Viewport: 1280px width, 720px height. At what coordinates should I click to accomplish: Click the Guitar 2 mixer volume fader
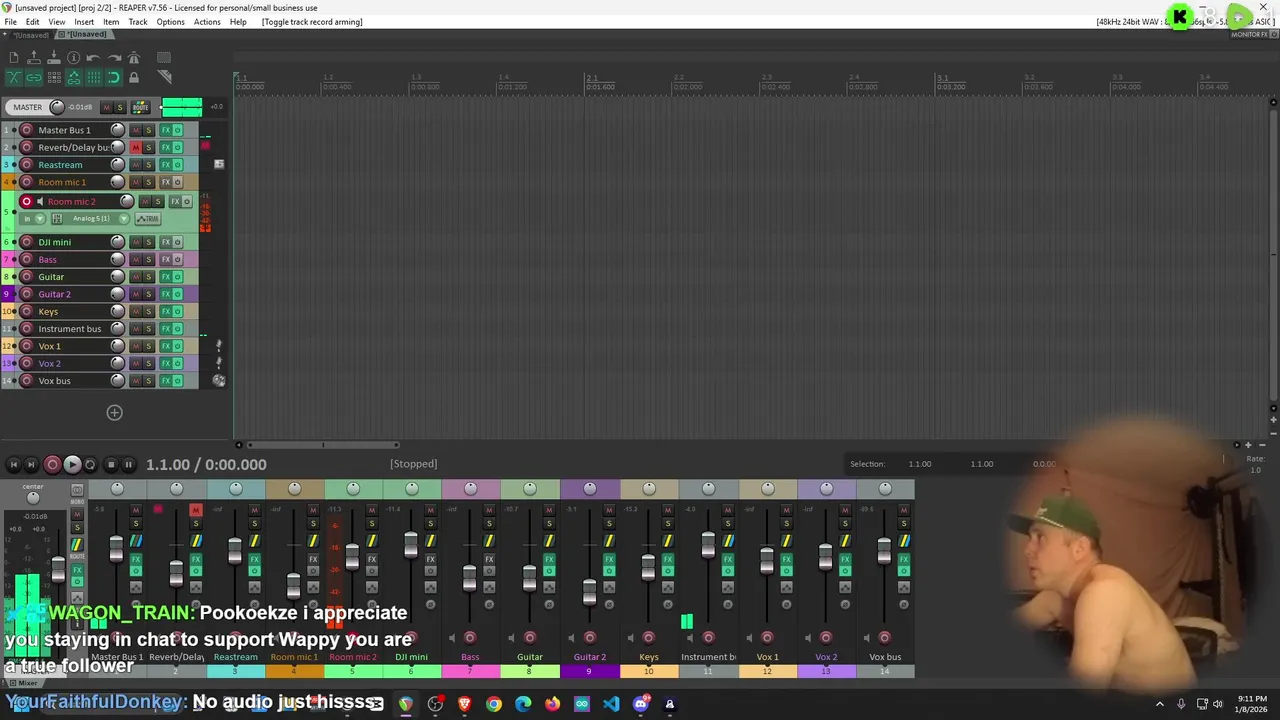pyautogui.click(x=589, y=592)
